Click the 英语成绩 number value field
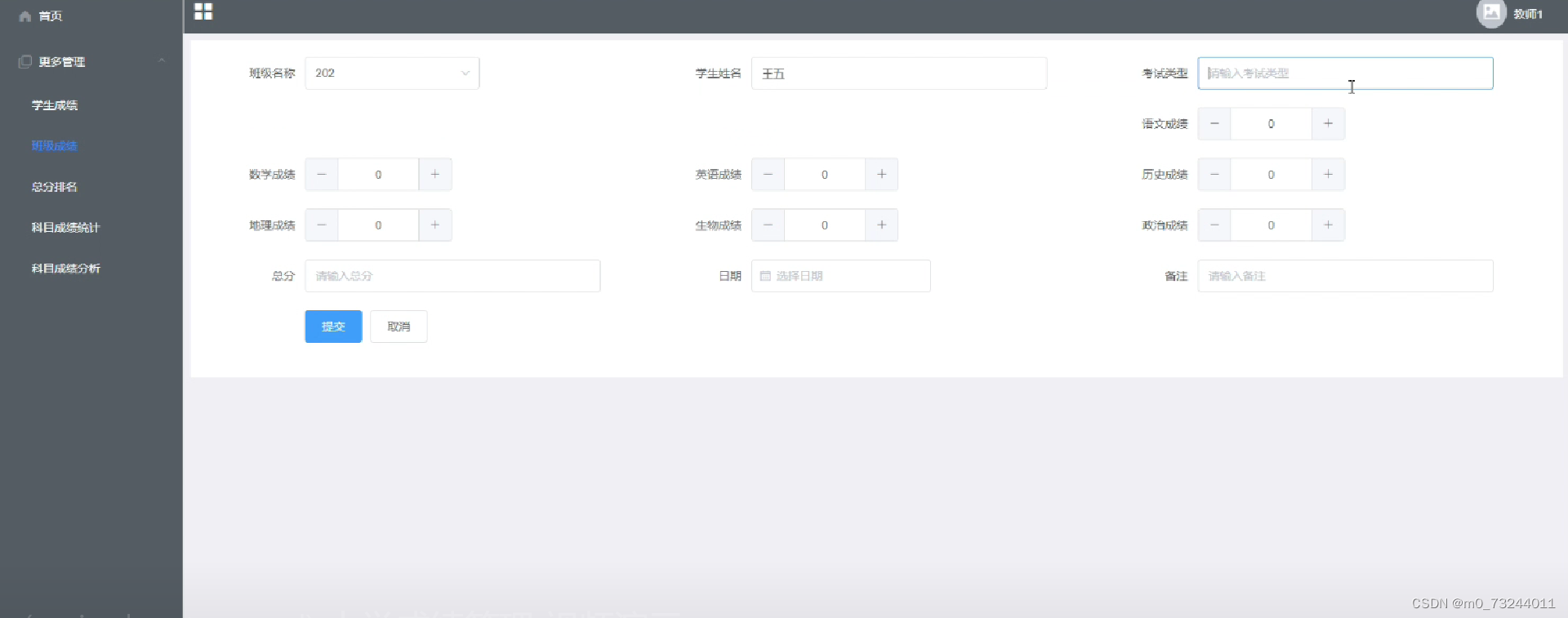1568x618 pixels. click(824, 175)
